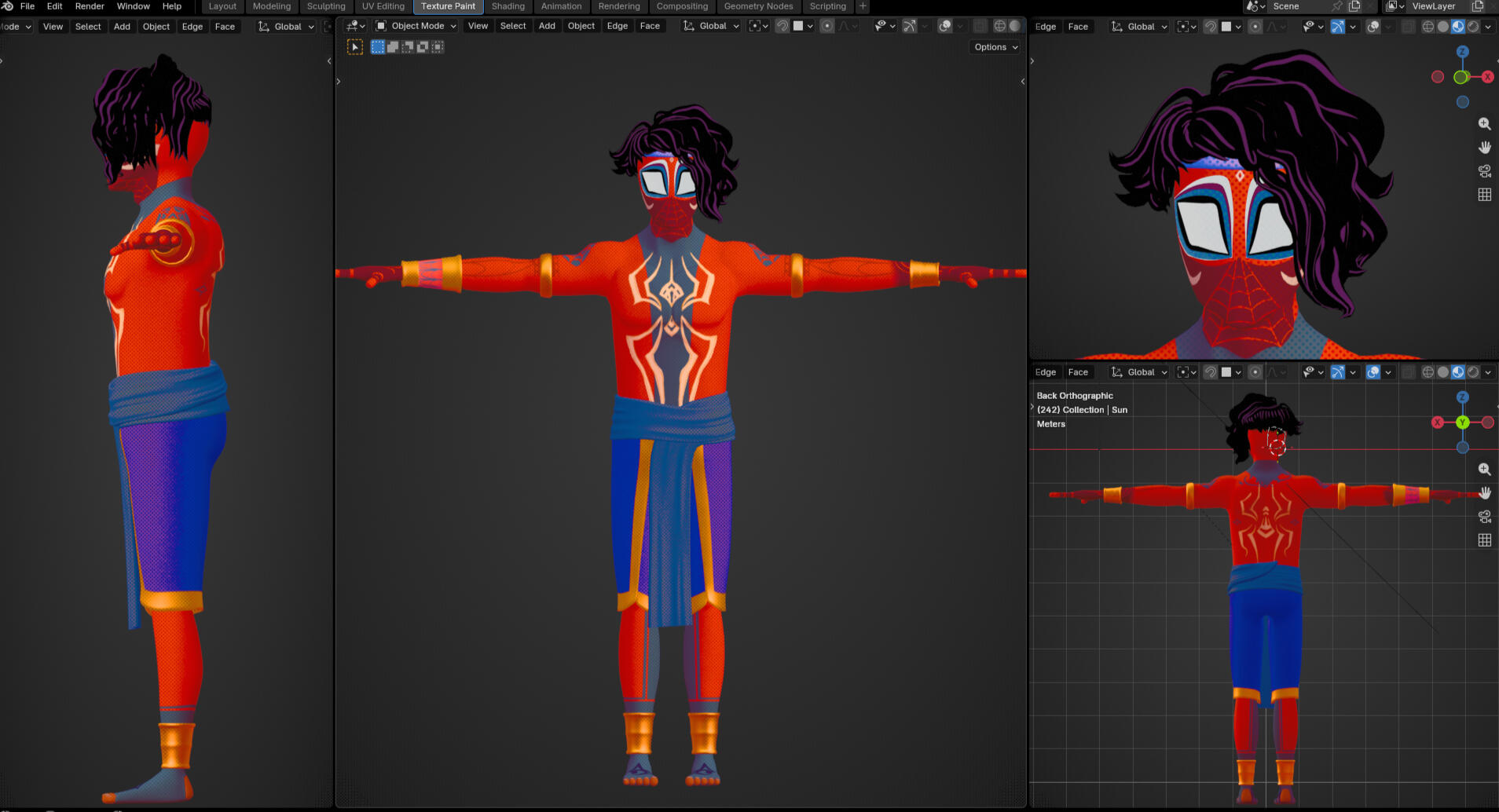
Task: Open the Object Mode dropdown in center viewport
Action: coord(416,26)
